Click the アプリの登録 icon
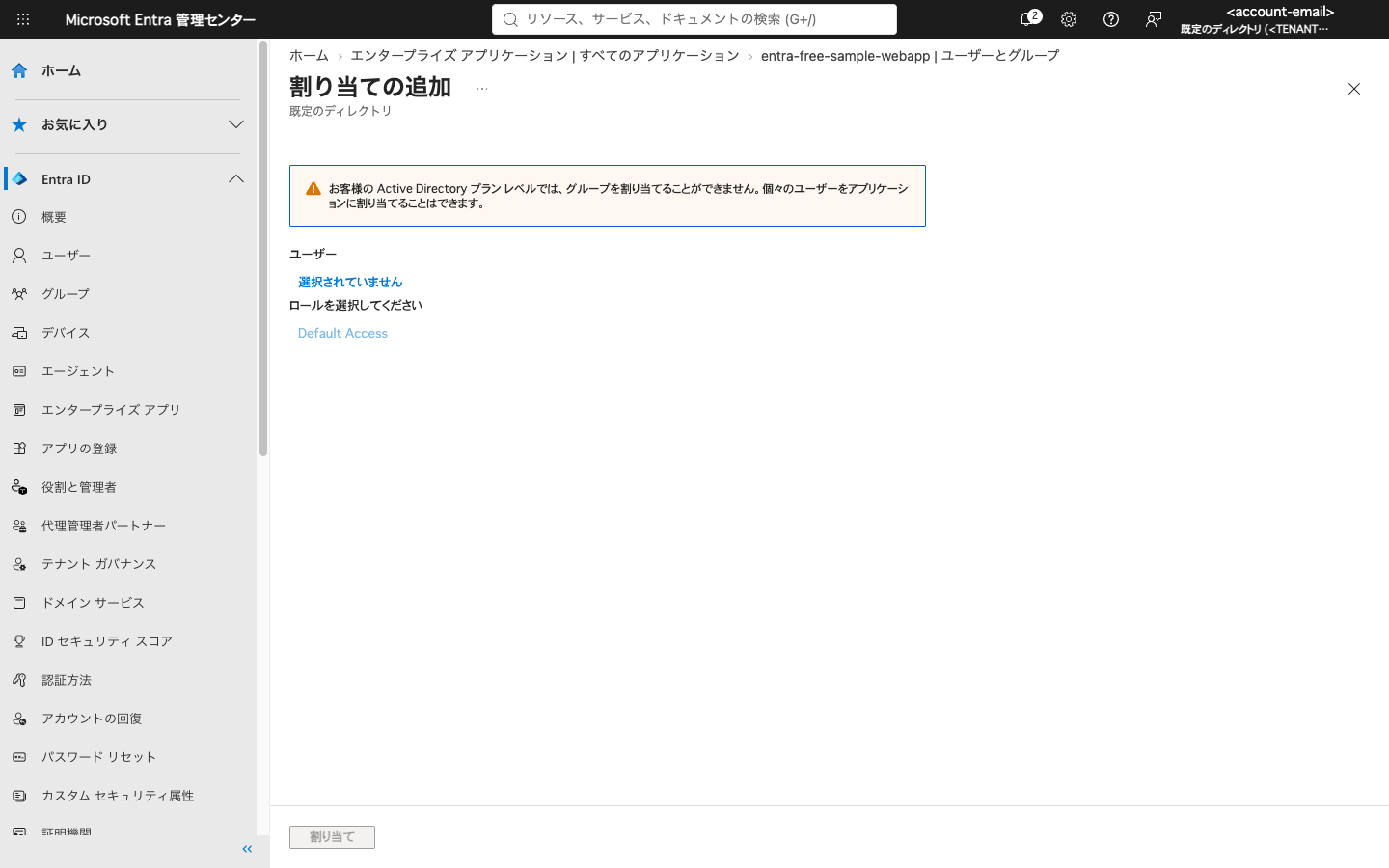Screen dimensions: 1389x868 point(19,448)
